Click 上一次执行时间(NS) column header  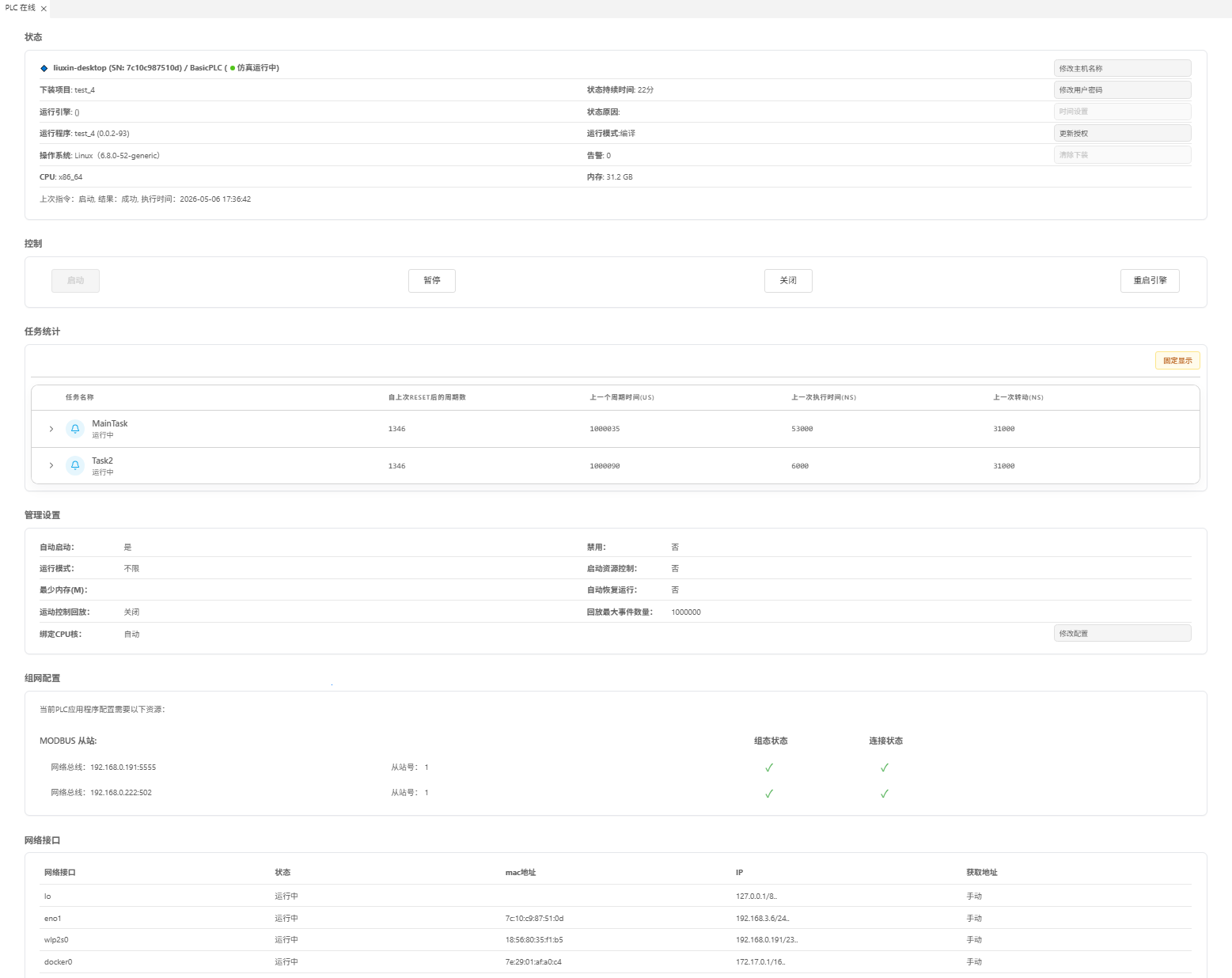click(824, 397)
